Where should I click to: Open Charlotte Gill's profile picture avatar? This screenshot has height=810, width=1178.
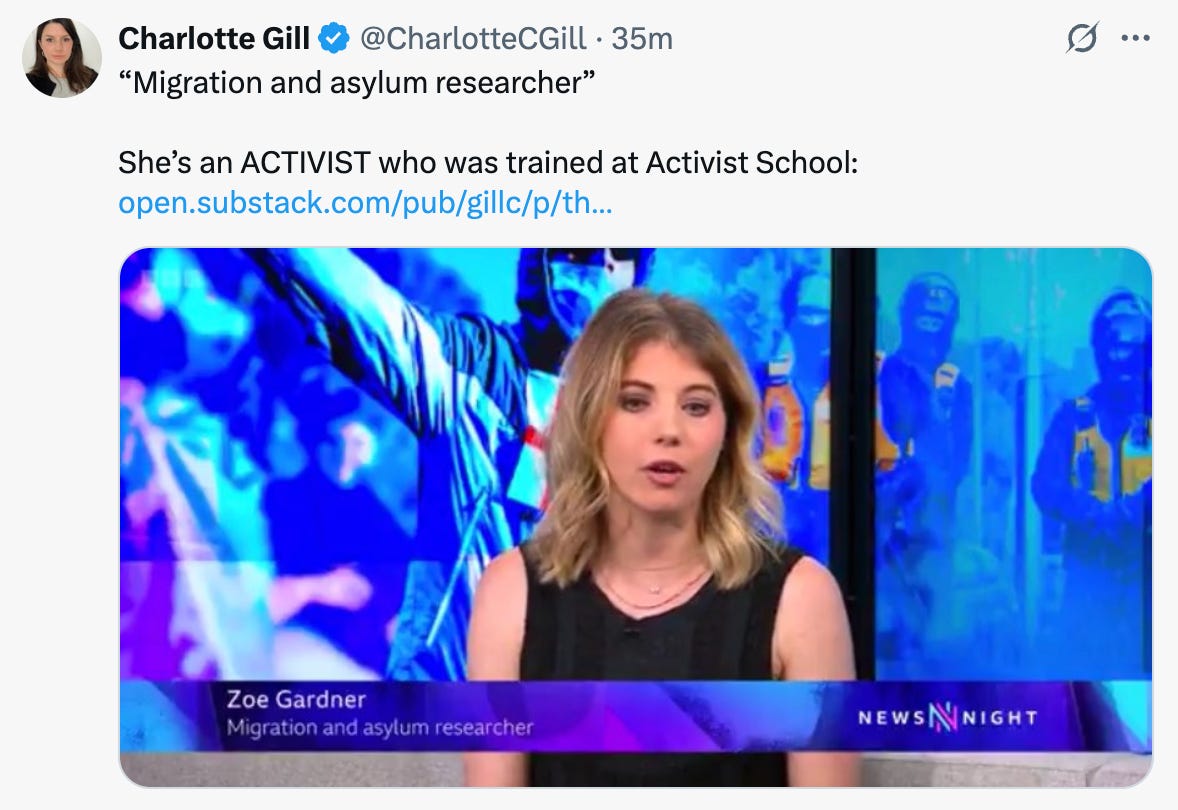click(62, 58)
